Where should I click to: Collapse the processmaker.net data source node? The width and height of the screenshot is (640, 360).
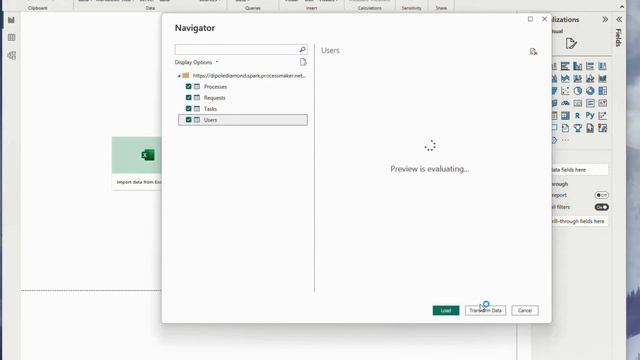tap(179, 76)
